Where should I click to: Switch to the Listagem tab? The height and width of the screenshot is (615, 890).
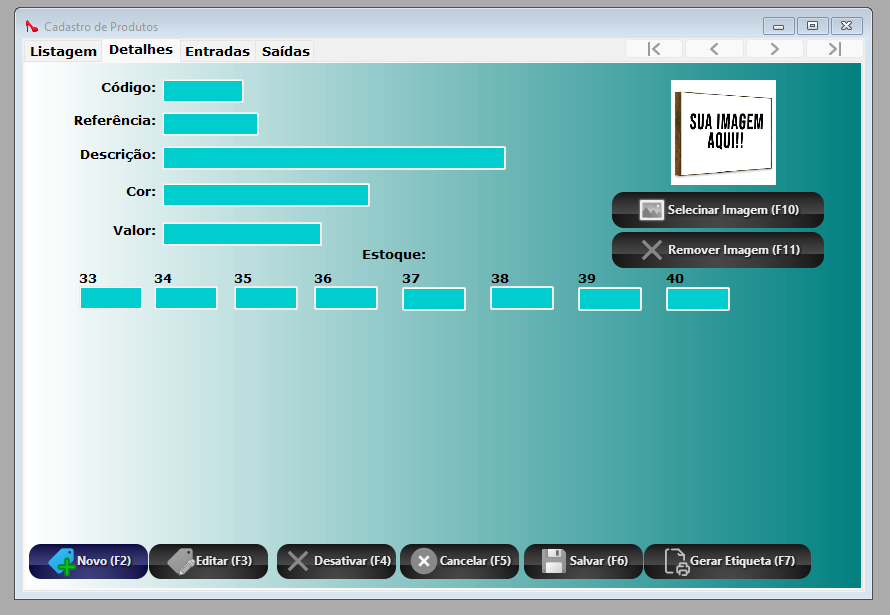pyautogui.click(x=63, y=51)
